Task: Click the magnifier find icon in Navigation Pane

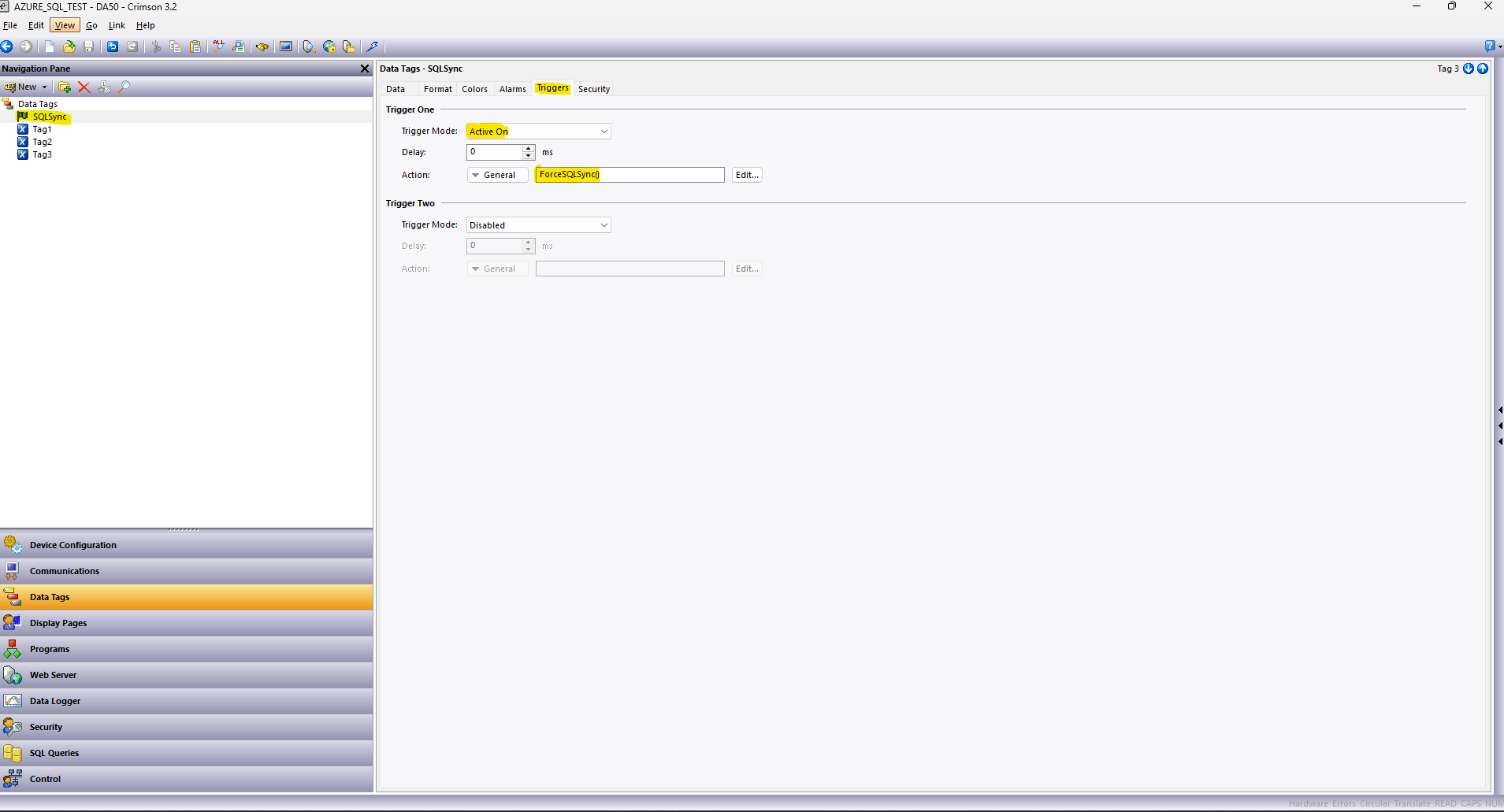Action: 124,87
